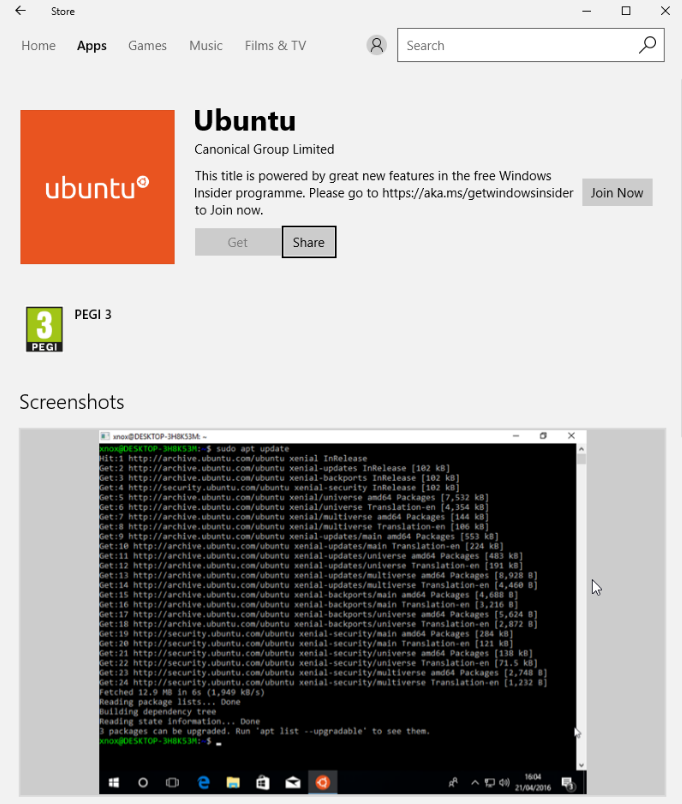Image resolution: width=682 pixels, height=804 pixels.
Task: Open the Games tab
Action: point(147,46)
